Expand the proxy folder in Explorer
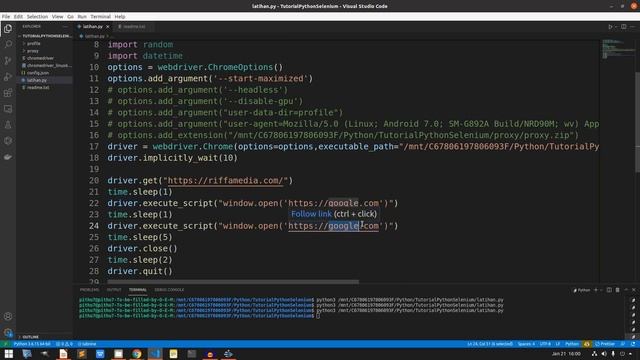This screenshot has height=360, width=640. (x=33, y=51)
